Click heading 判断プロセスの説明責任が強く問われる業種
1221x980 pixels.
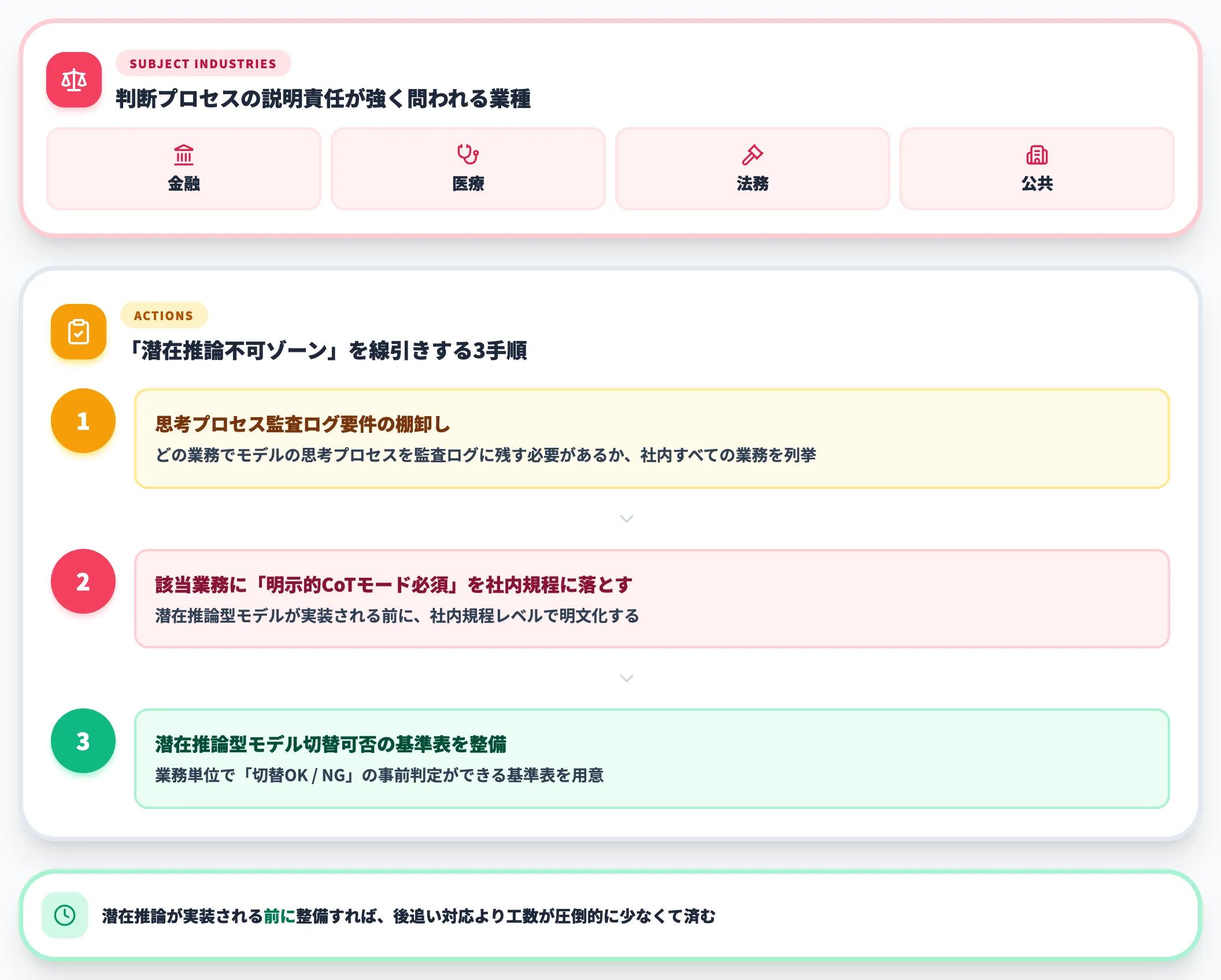coord(323,99)
